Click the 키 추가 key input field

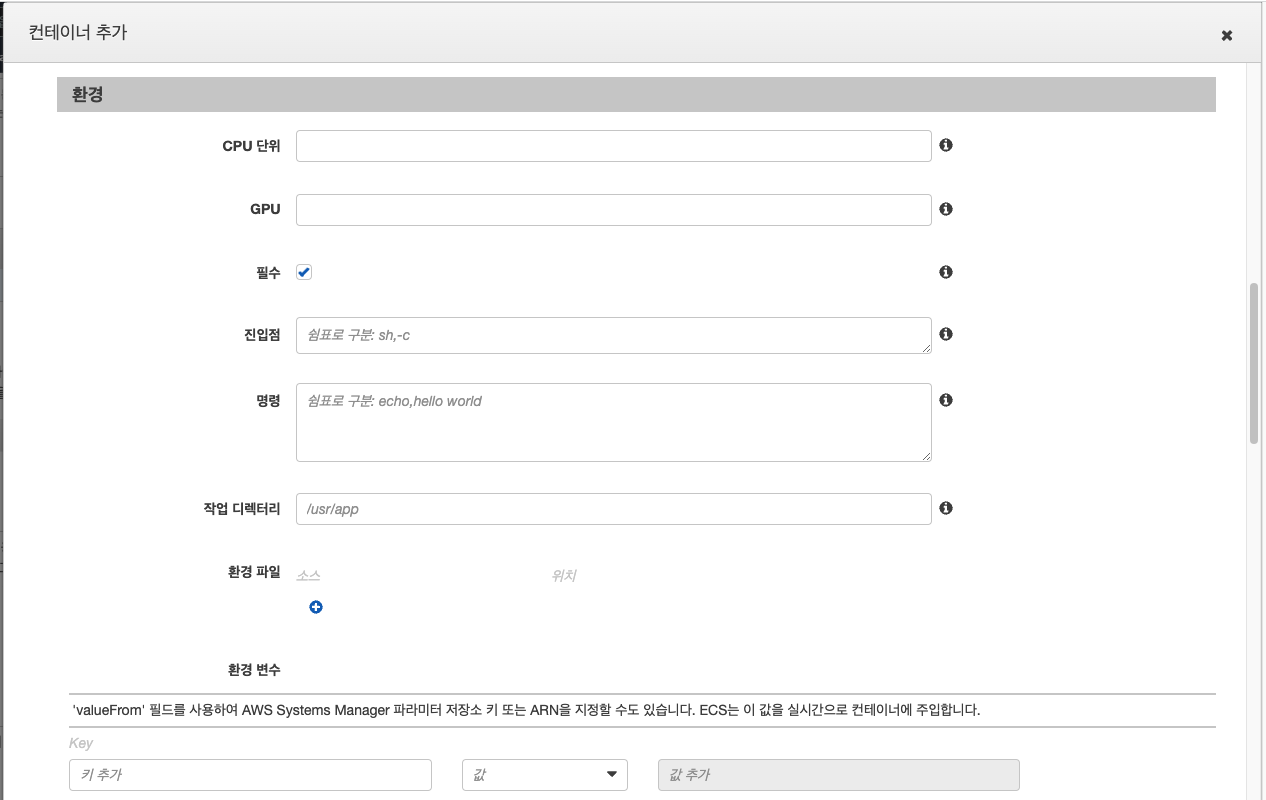(x=250, y=774)
